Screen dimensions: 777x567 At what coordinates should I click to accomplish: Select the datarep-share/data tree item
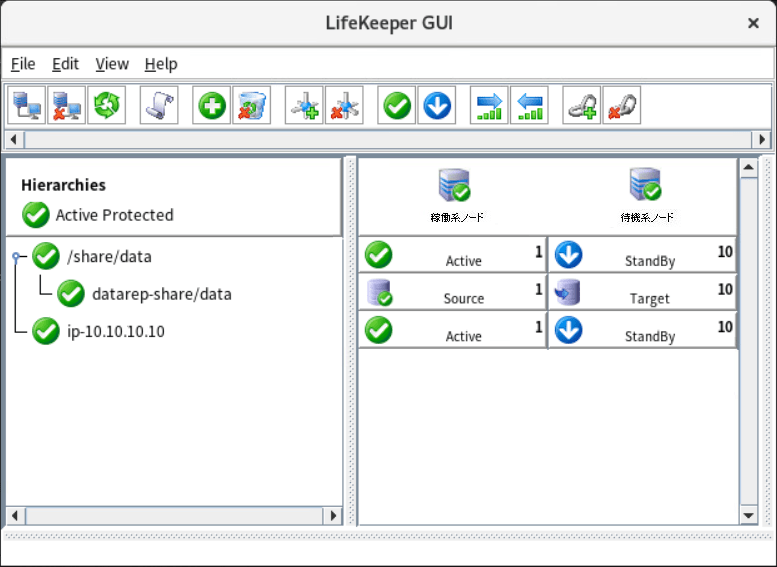click(162, 294)
